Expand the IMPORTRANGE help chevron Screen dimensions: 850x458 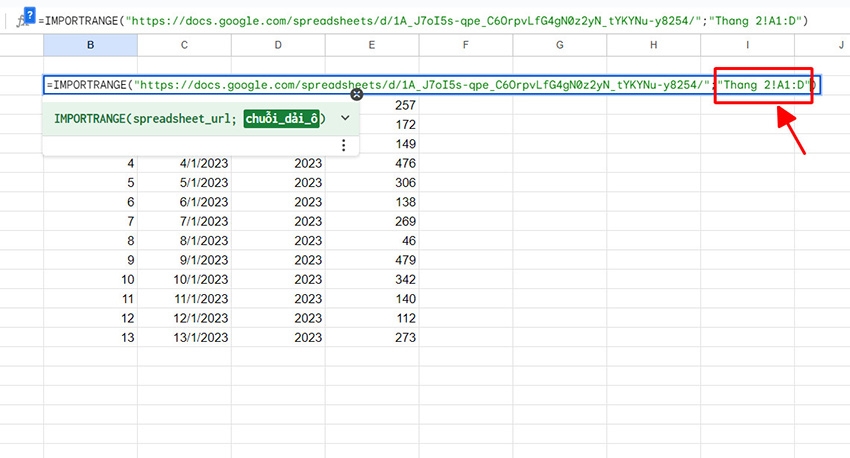pos(345,118)
